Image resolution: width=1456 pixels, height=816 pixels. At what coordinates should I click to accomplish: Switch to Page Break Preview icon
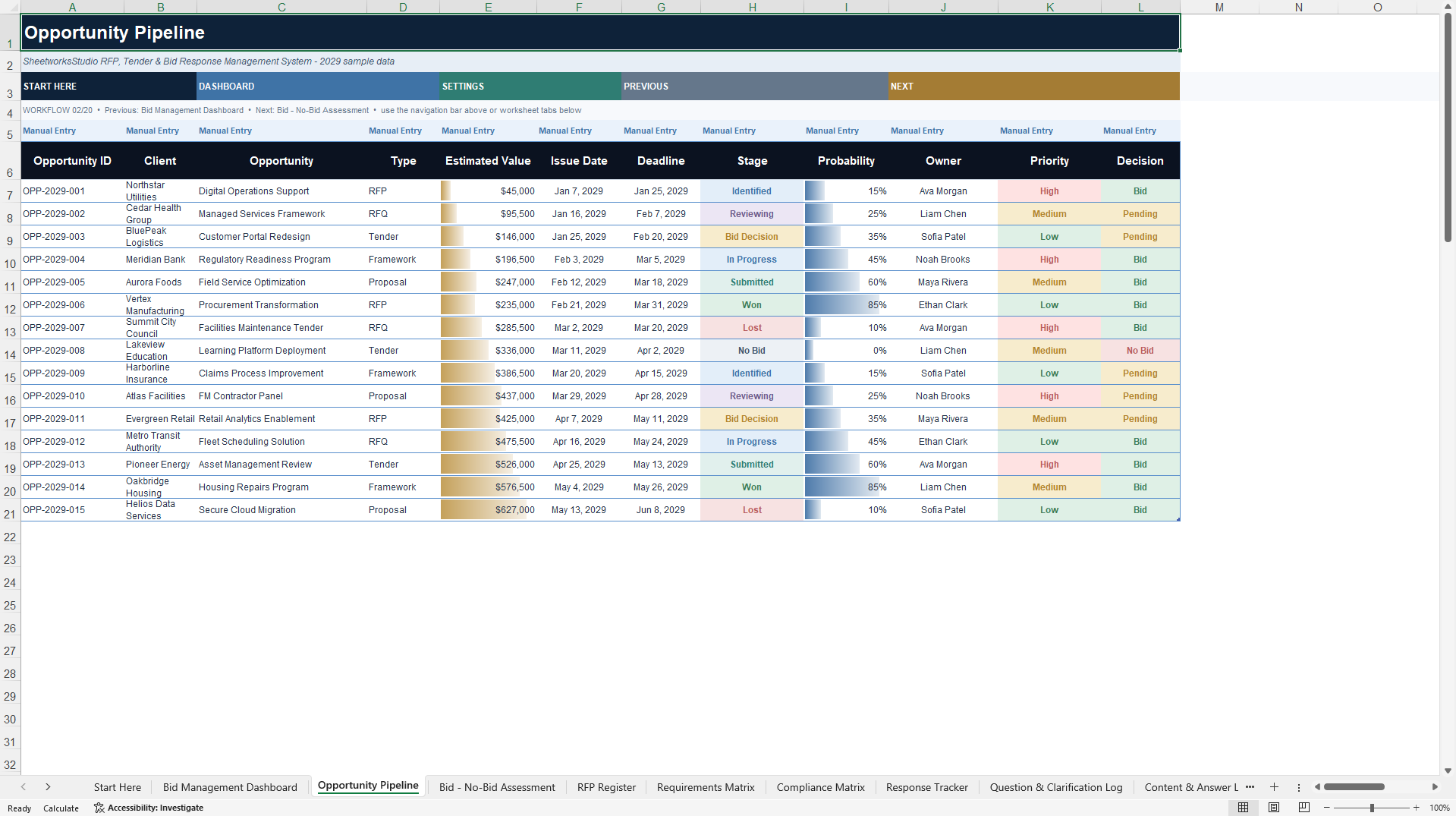pyautogui.click(x=1304, y=808)
